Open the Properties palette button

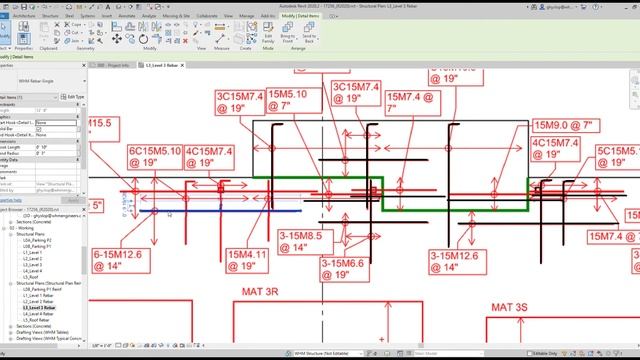click(23, 39)
